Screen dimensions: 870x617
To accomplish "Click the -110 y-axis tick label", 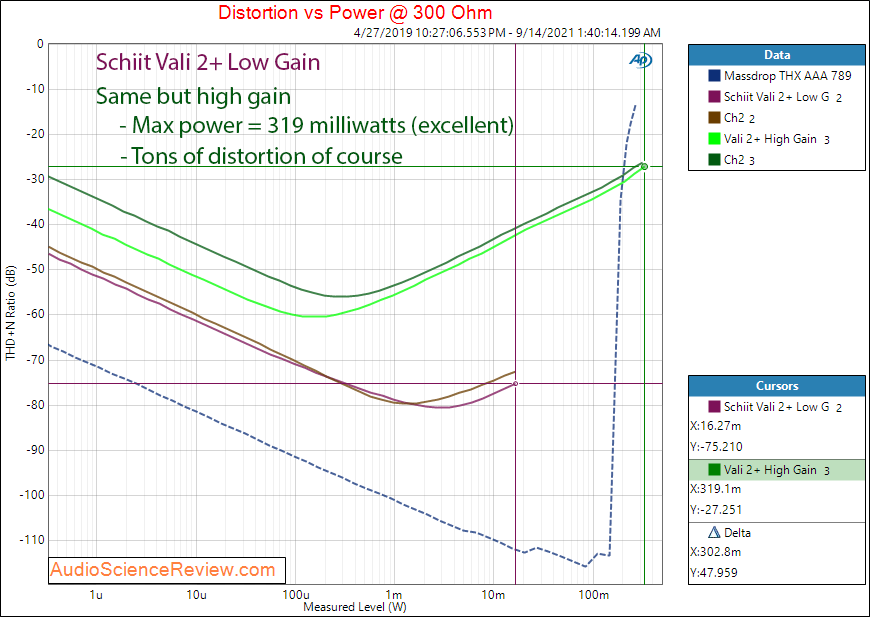I will pyautogui.click(x=31, y=540).
